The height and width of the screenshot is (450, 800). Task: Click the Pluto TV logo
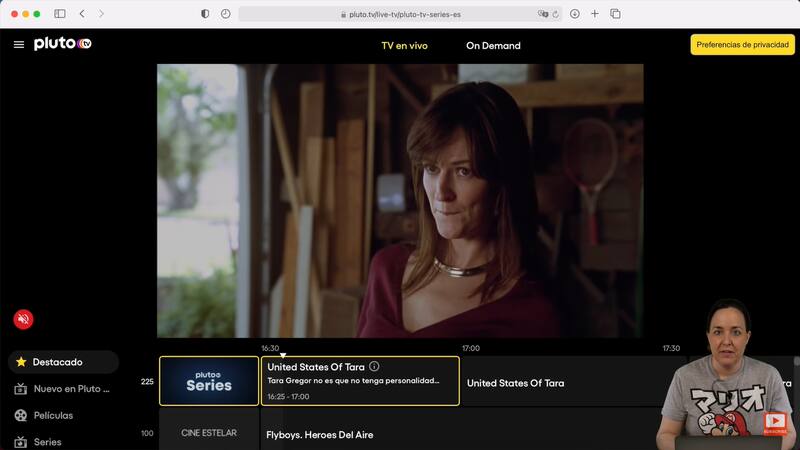[62, 44]
